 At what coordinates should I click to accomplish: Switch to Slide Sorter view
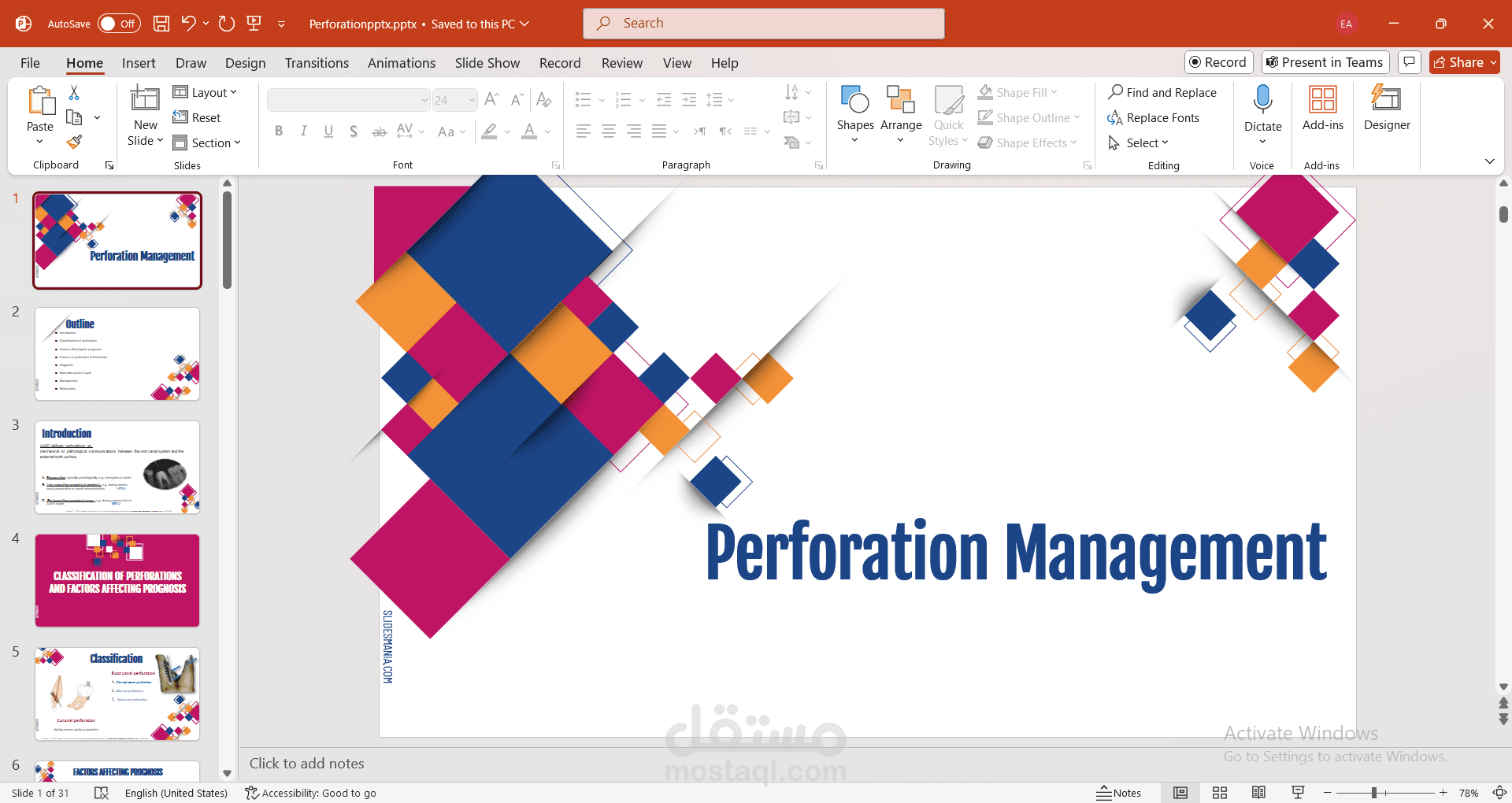[x=1220, y=793]
